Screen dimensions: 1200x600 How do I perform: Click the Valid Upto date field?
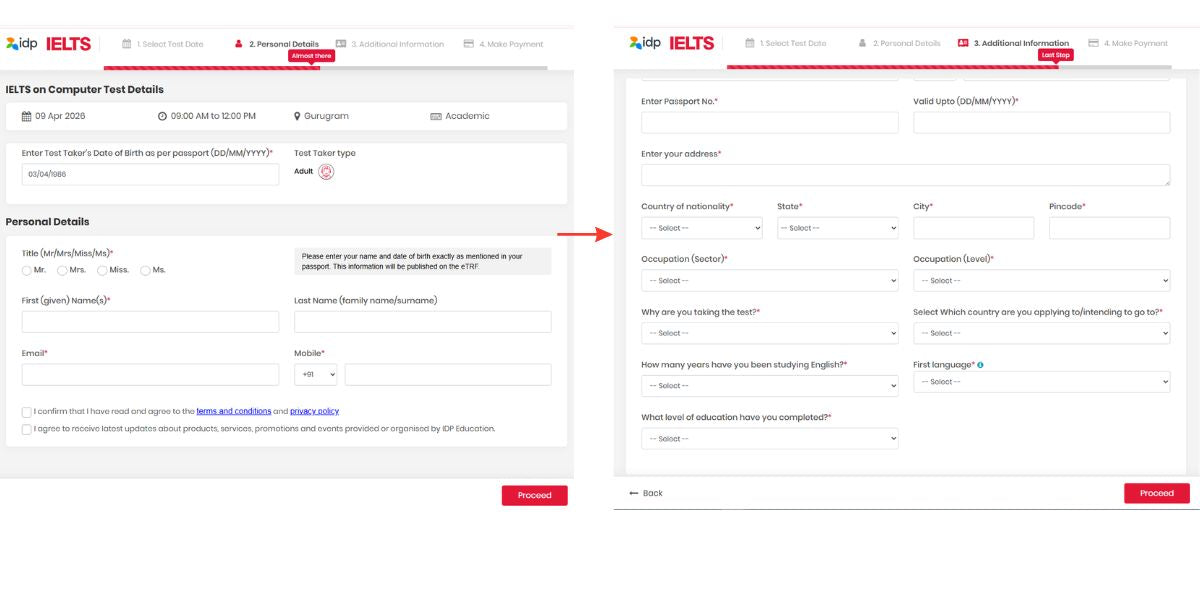1041,122
